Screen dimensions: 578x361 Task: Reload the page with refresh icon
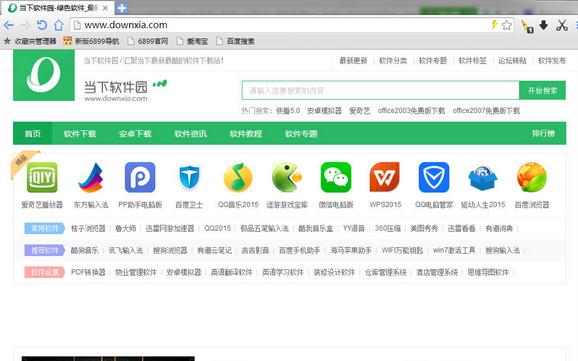point(42,25)
